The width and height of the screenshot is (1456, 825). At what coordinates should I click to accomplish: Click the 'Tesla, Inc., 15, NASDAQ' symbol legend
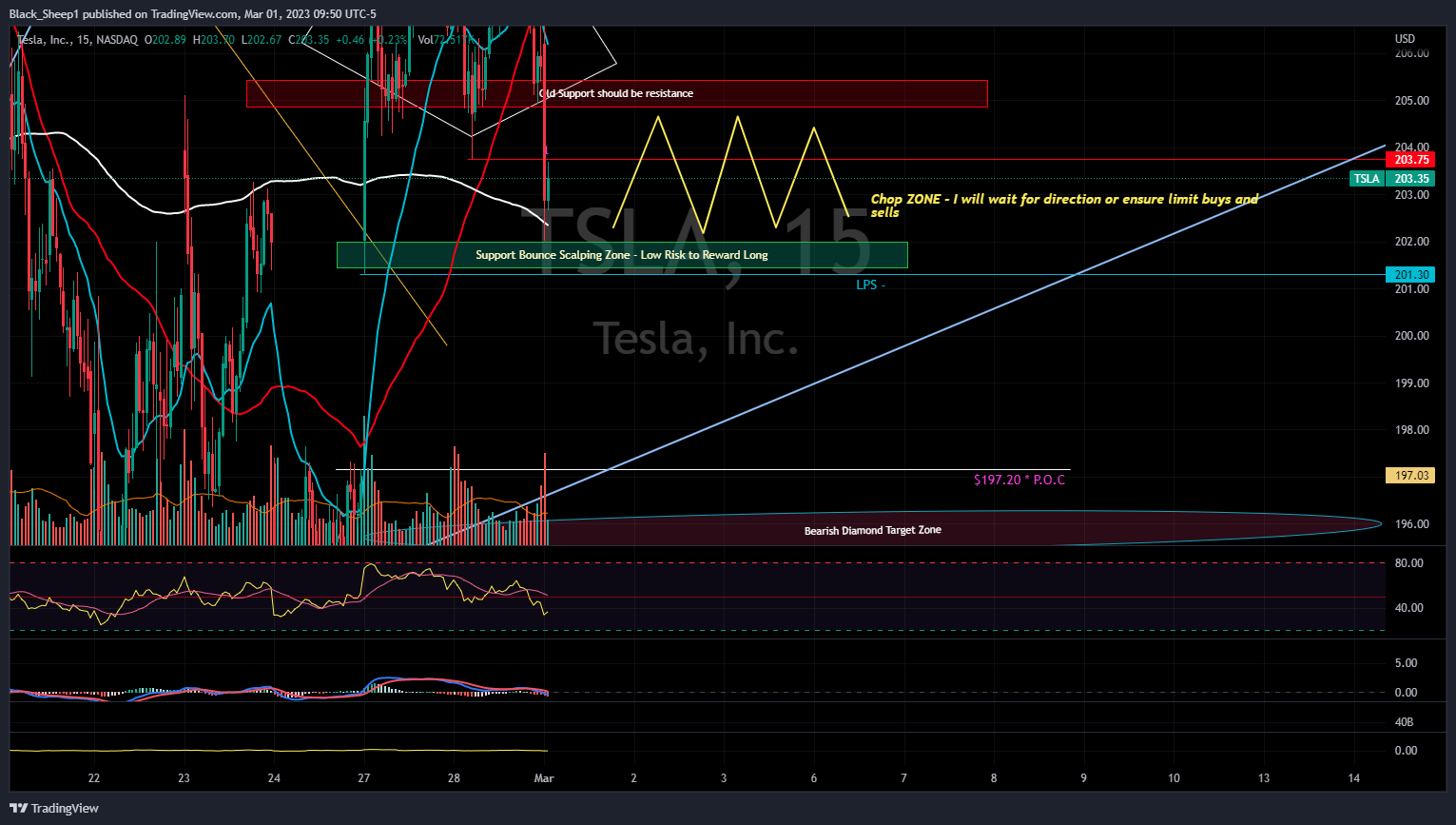(x=78, y=40)
